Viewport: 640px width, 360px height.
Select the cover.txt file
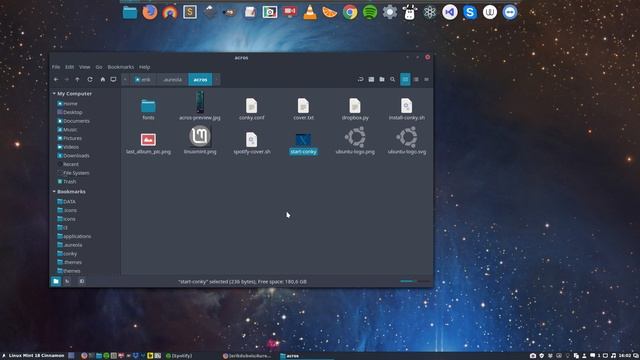pos(303,109)
